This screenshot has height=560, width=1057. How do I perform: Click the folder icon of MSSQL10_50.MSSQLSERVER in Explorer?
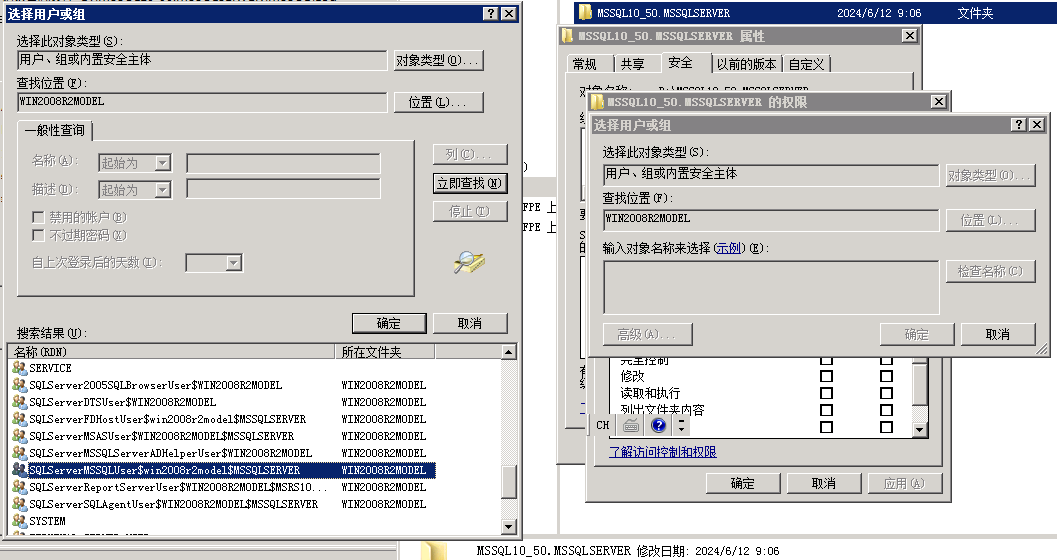coord(585,12)
